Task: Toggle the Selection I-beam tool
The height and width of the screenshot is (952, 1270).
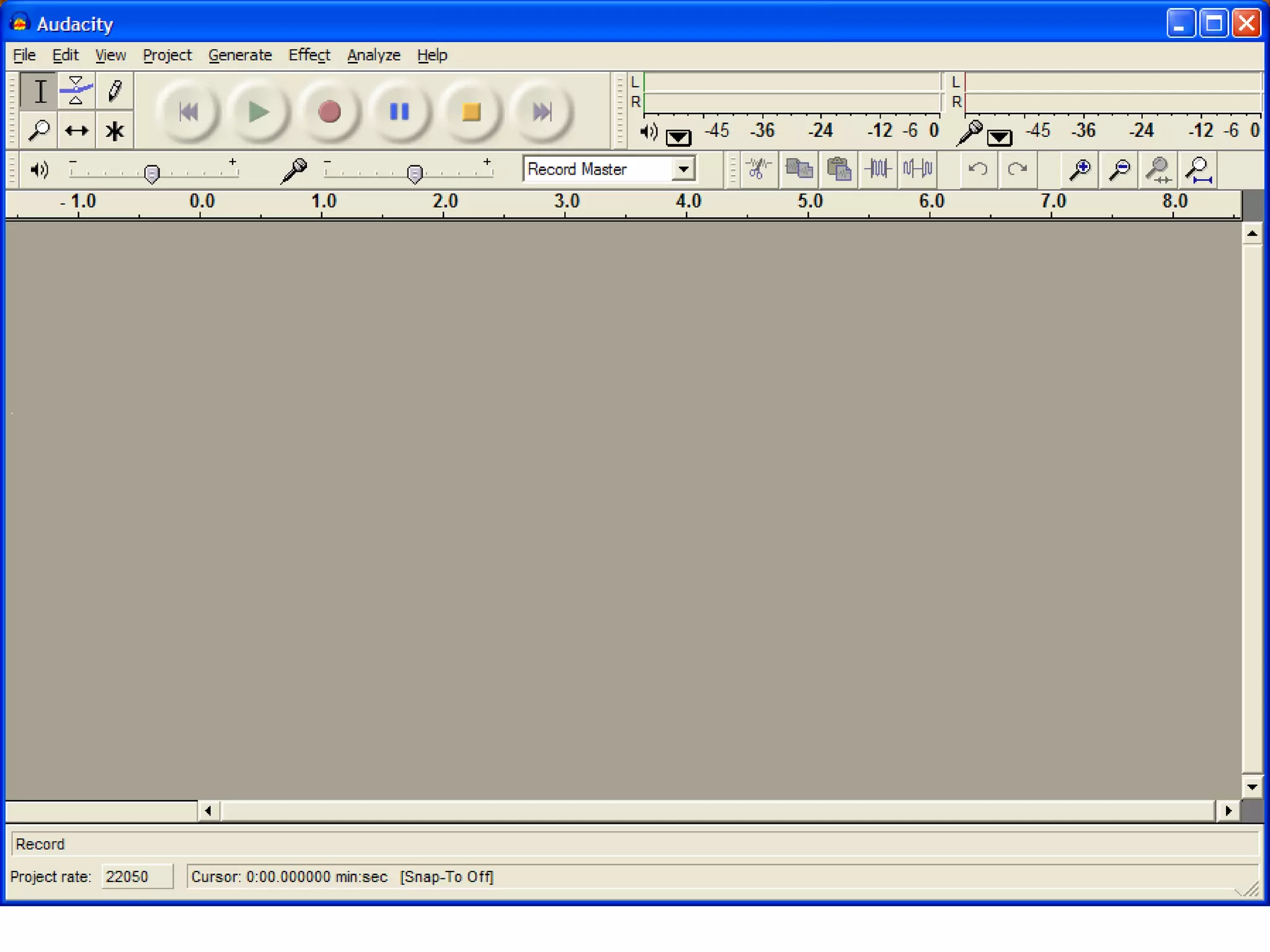Action: tap(39, 91)
